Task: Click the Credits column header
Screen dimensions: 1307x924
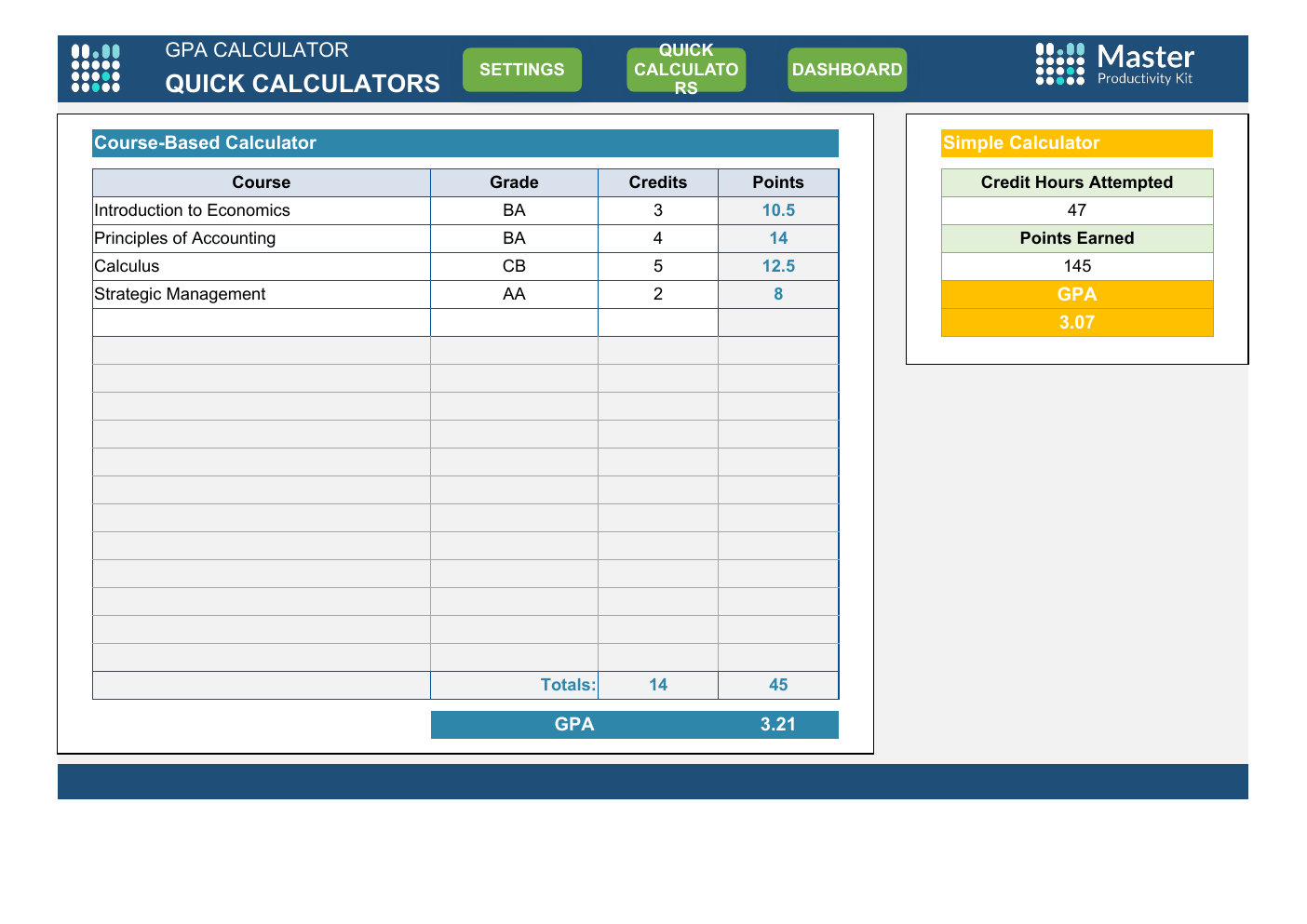Action: pyautogui.click(x=658, y=182)
